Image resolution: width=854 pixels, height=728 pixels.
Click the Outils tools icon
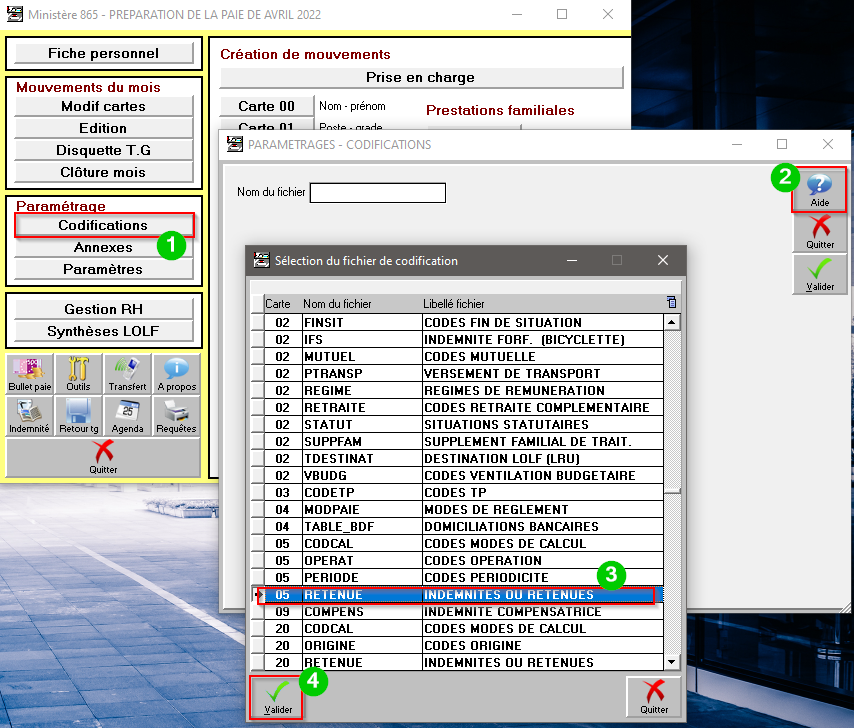pyautogui.click(x=79, y=374)
